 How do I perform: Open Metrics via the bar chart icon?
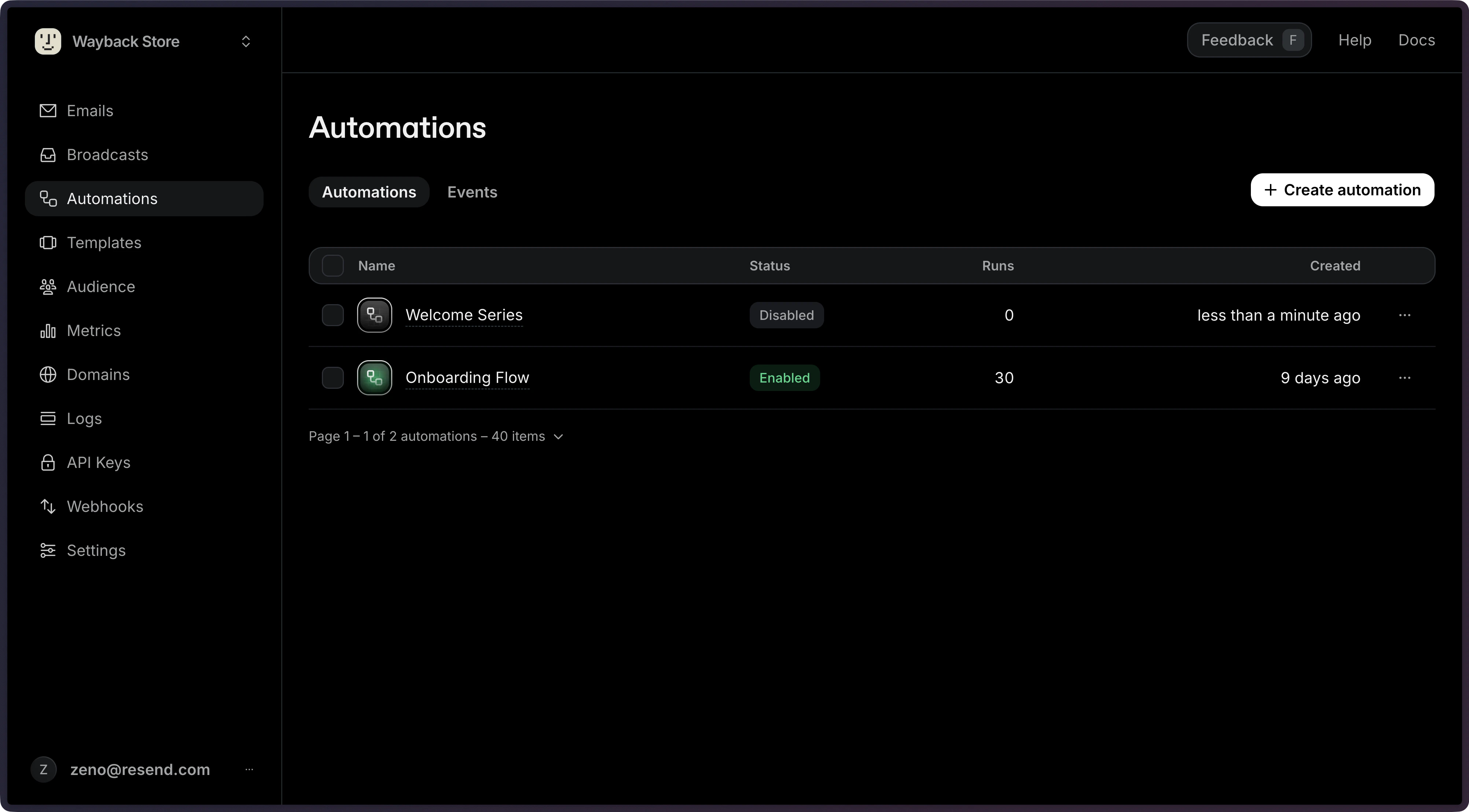click(48, 331)
